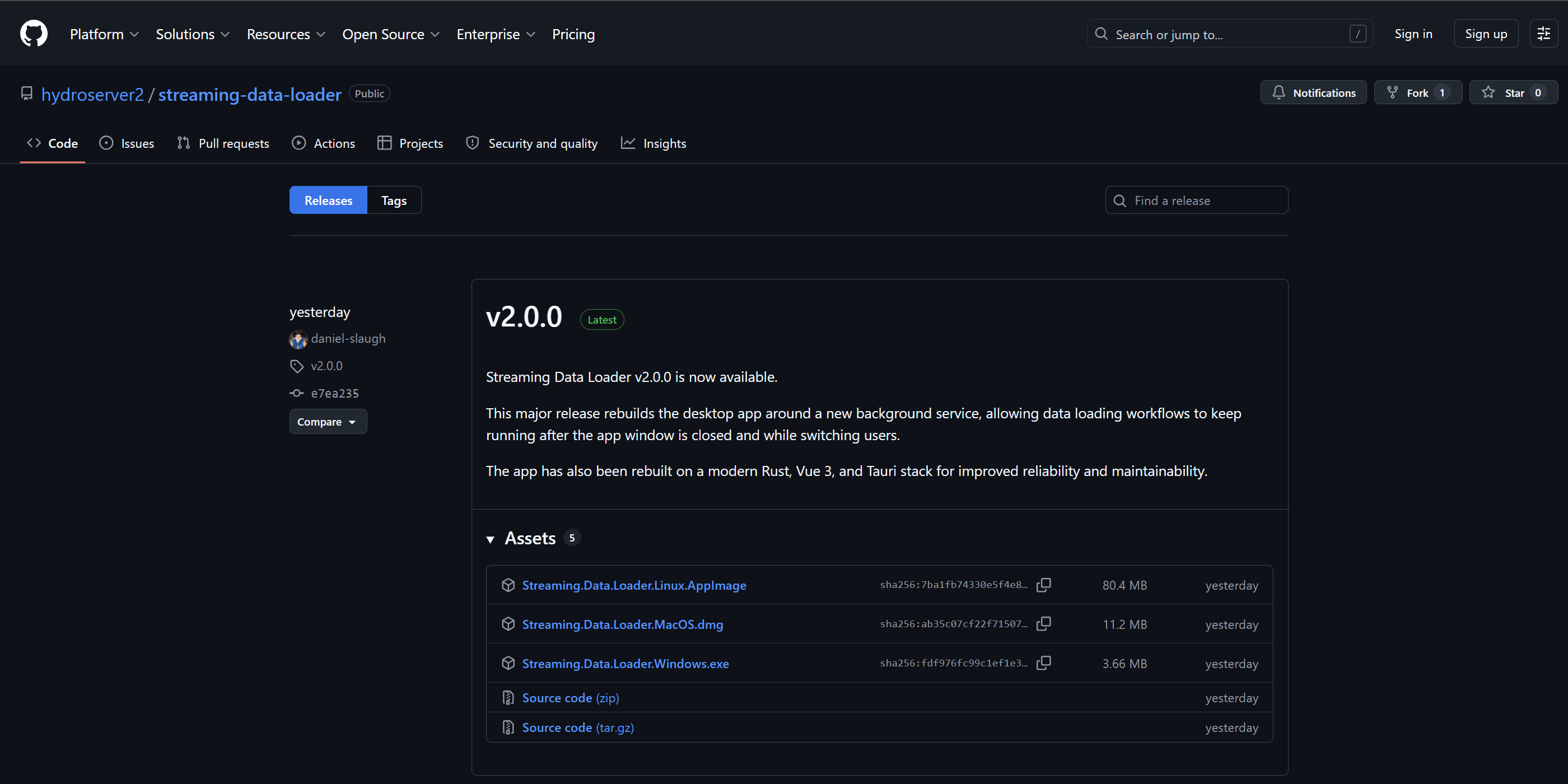The width and height of the screenshot is (1568, 784).
Task: Open the v2.0.0 tag link
Action: (327, 366)
